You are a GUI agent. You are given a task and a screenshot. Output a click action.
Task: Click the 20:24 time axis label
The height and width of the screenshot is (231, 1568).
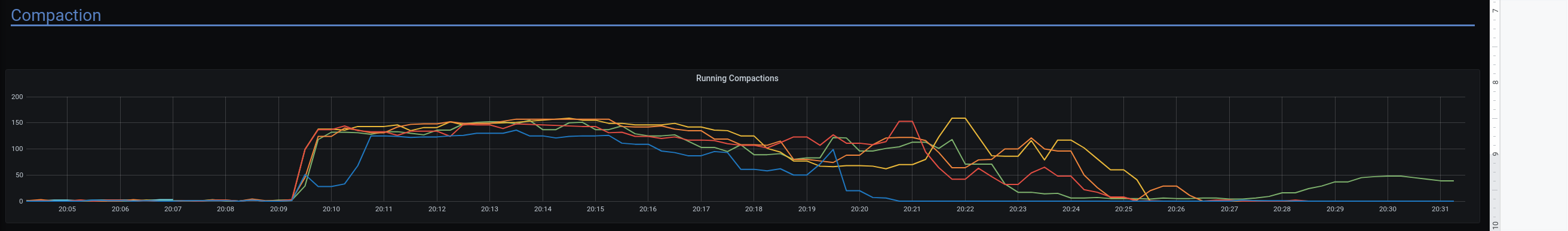tap(1071, 209)
